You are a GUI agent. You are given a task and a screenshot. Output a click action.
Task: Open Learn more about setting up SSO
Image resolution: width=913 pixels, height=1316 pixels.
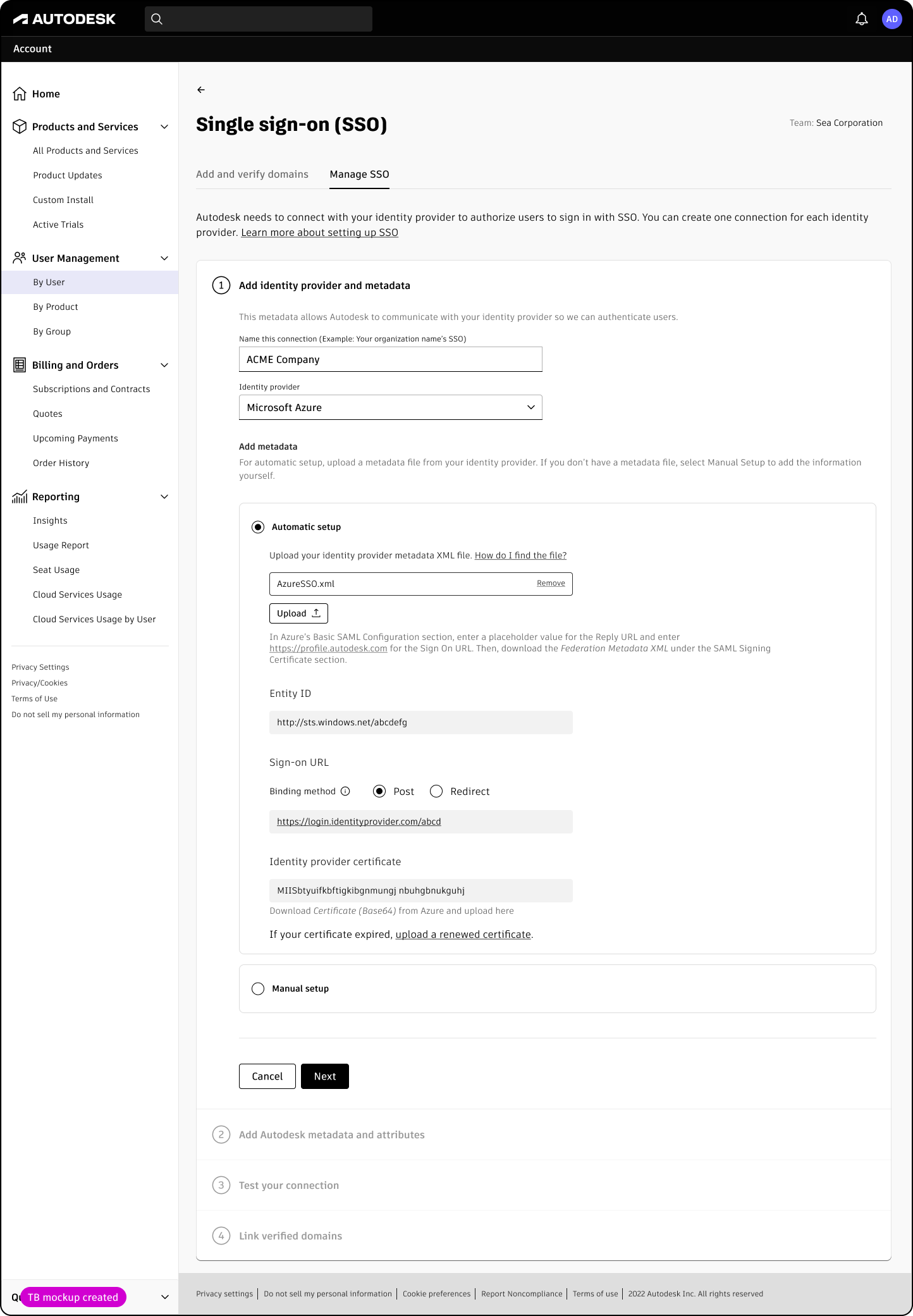click(319, 232)
